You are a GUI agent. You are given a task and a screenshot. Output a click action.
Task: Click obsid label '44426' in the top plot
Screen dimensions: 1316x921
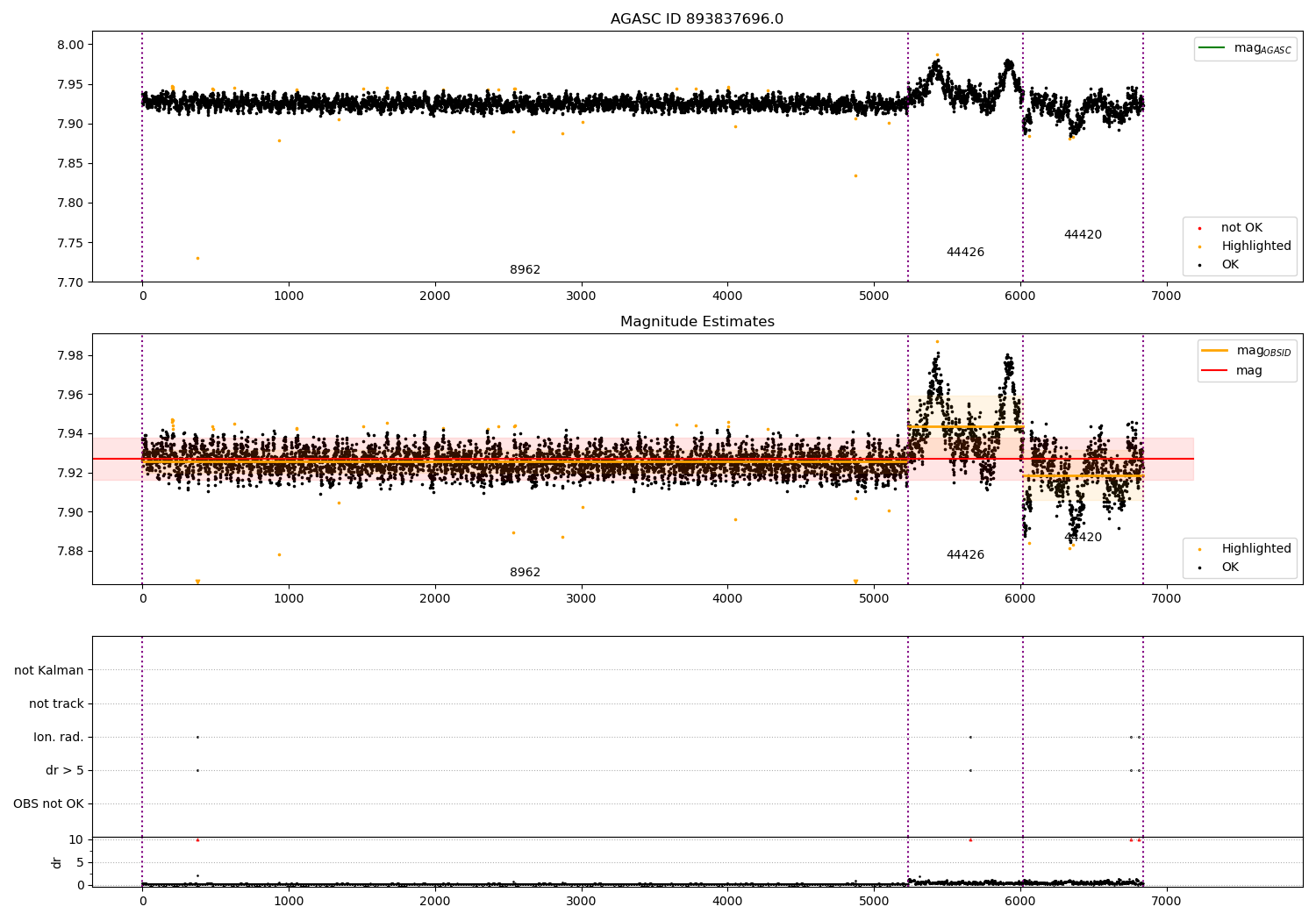[965, 253]
